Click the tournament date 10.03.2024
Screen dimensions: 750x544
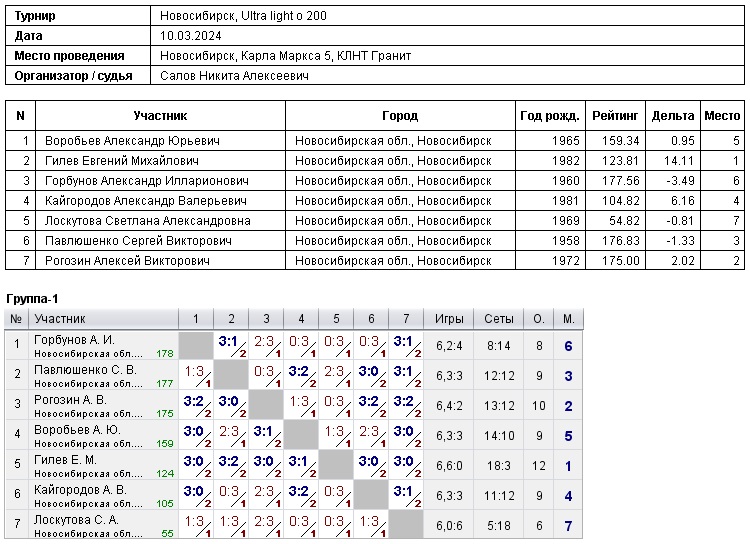point(190,36)
